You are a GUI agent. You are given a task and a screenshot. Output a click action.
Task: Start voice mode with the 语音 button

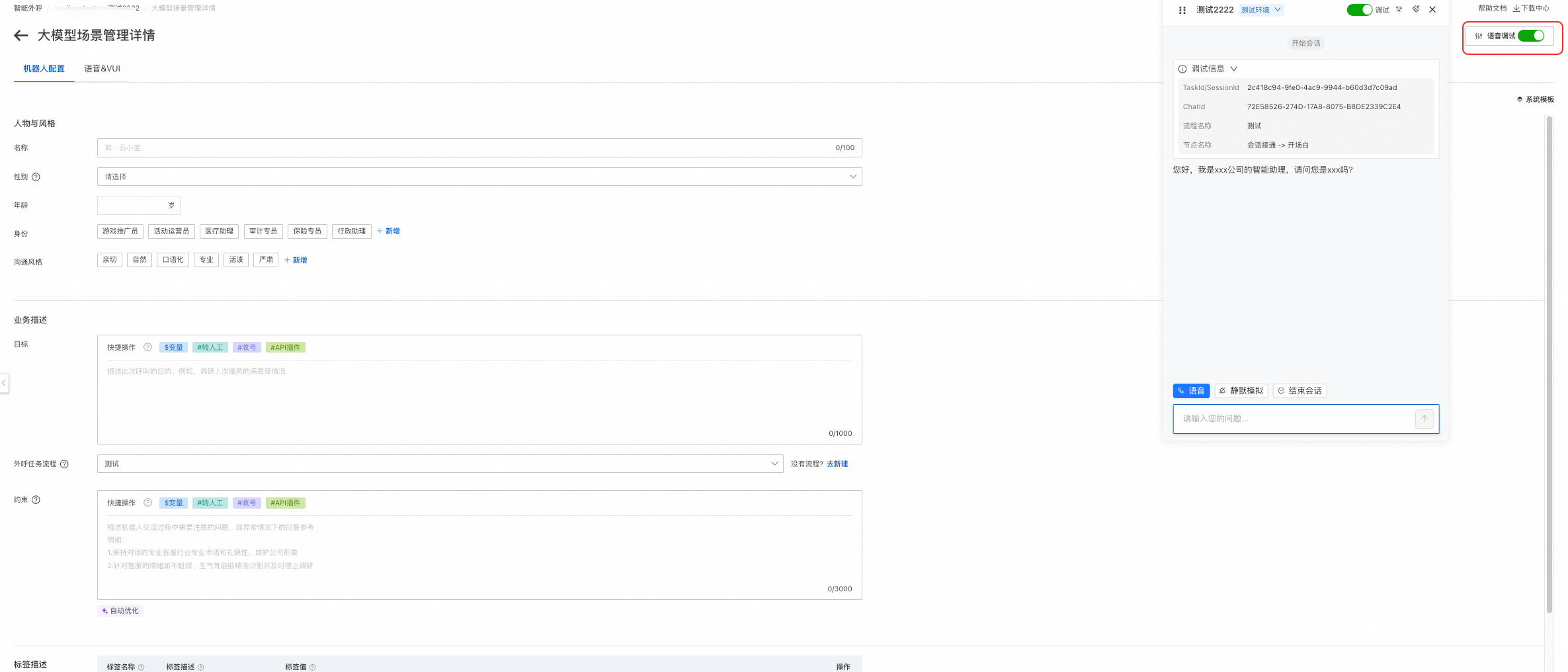click(x=1191, y=391)
